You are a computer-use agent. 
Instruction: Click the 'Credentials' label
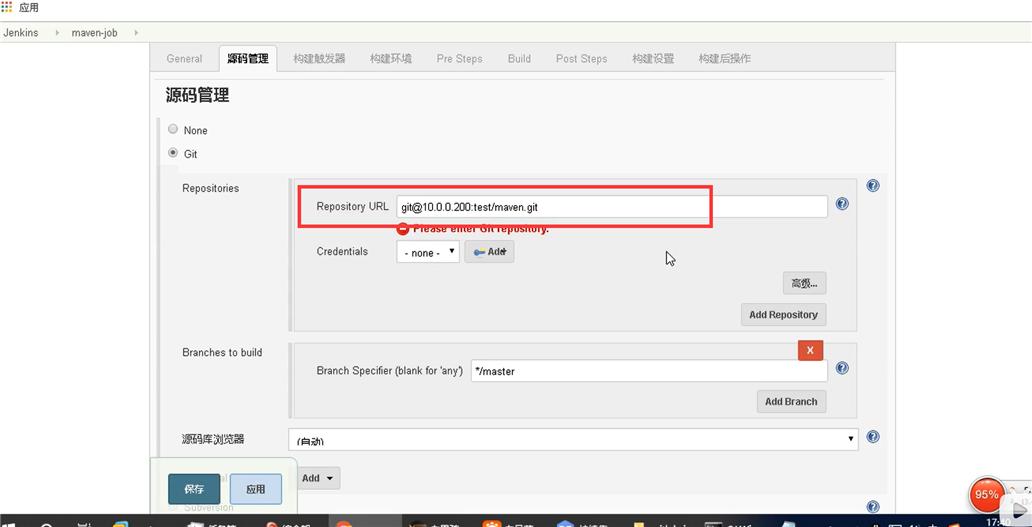point(342,251)
